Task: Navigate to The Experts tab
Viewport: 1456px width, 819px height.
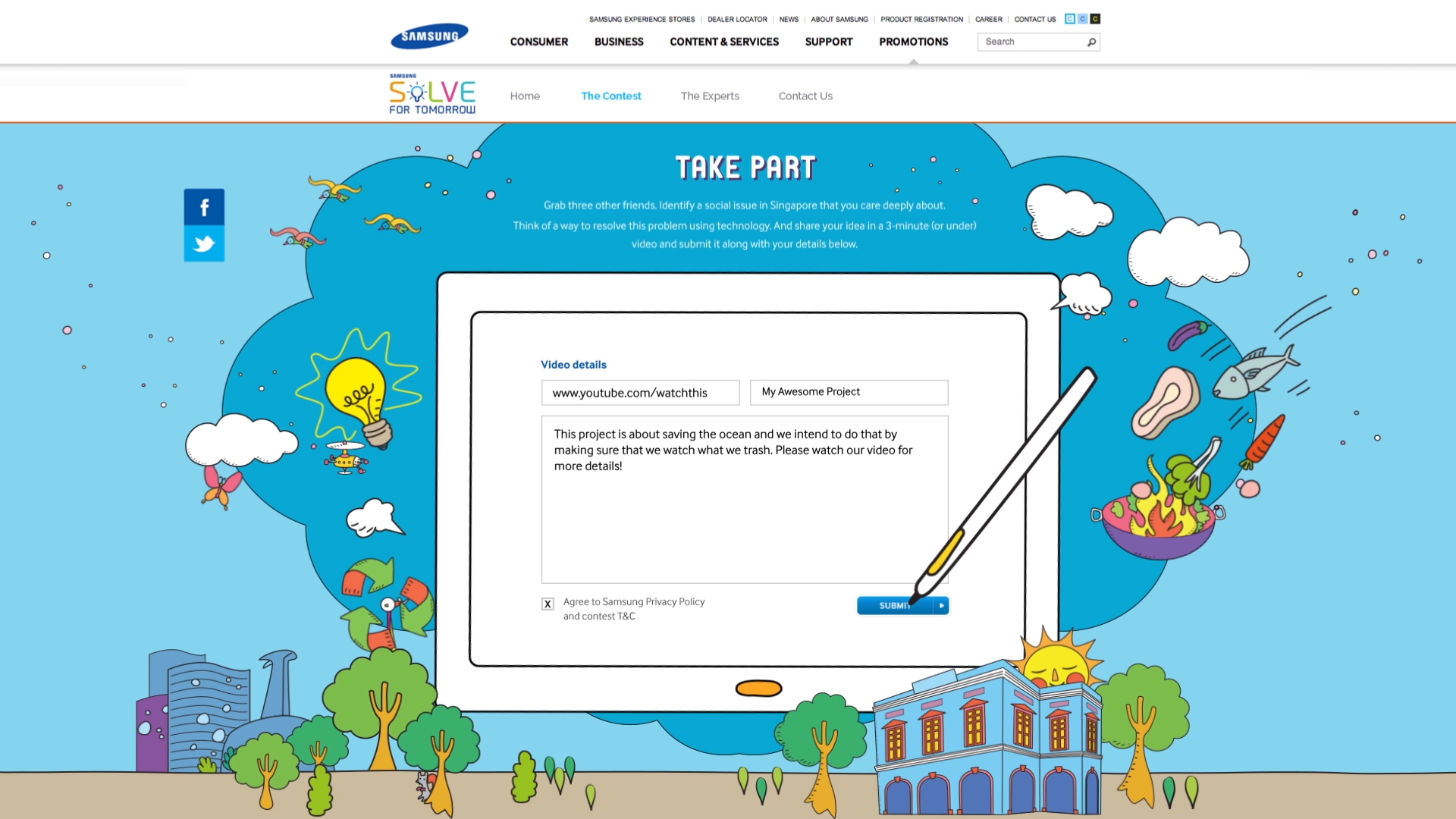Action: pos(710,96)
